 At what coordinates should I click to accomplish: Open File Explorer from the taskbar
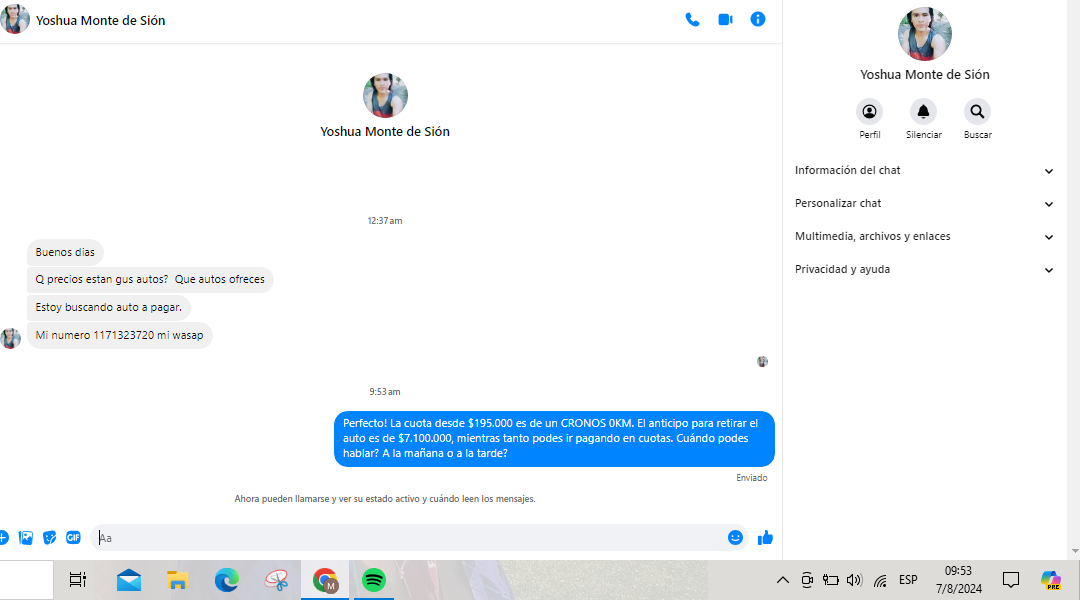pos(178,580)
